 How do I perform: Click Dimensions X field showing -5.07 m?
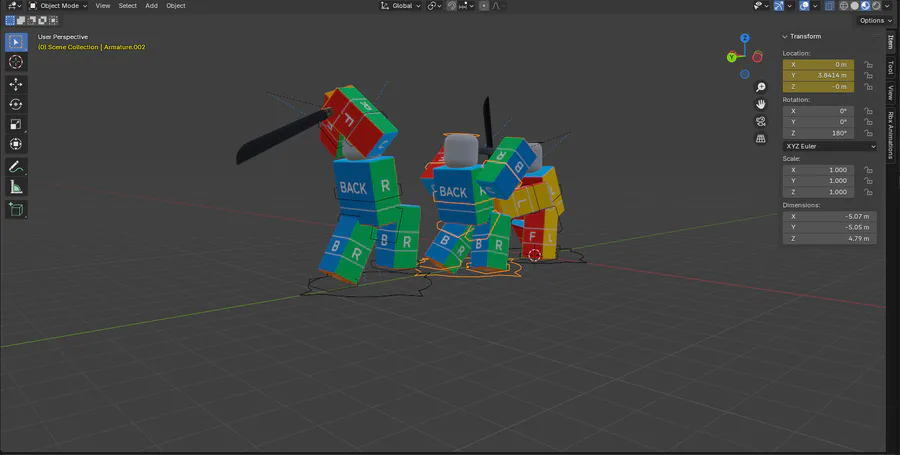point(829,216)
